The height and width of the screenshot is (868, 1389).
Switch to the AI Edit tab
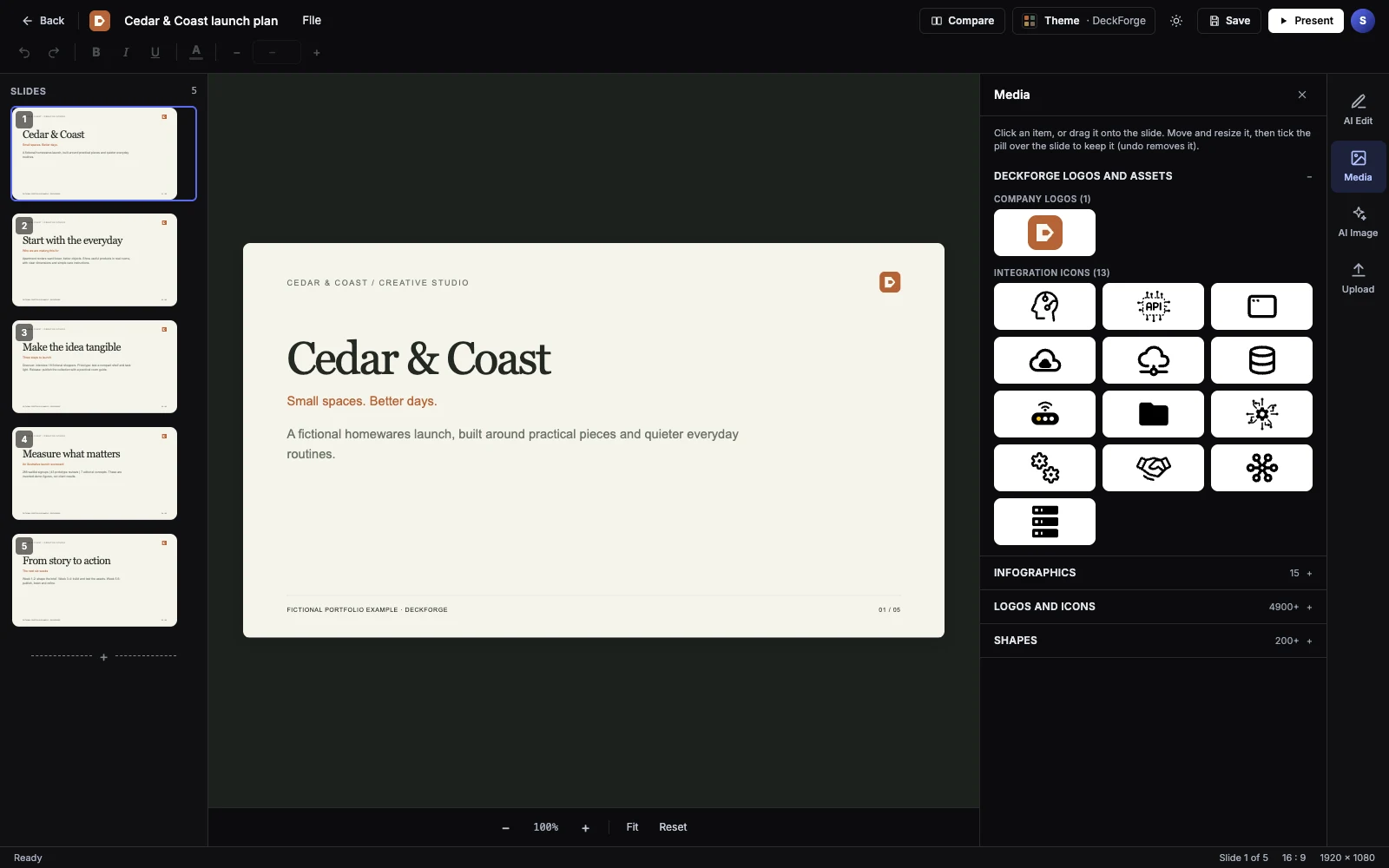tap(1358, 110)
